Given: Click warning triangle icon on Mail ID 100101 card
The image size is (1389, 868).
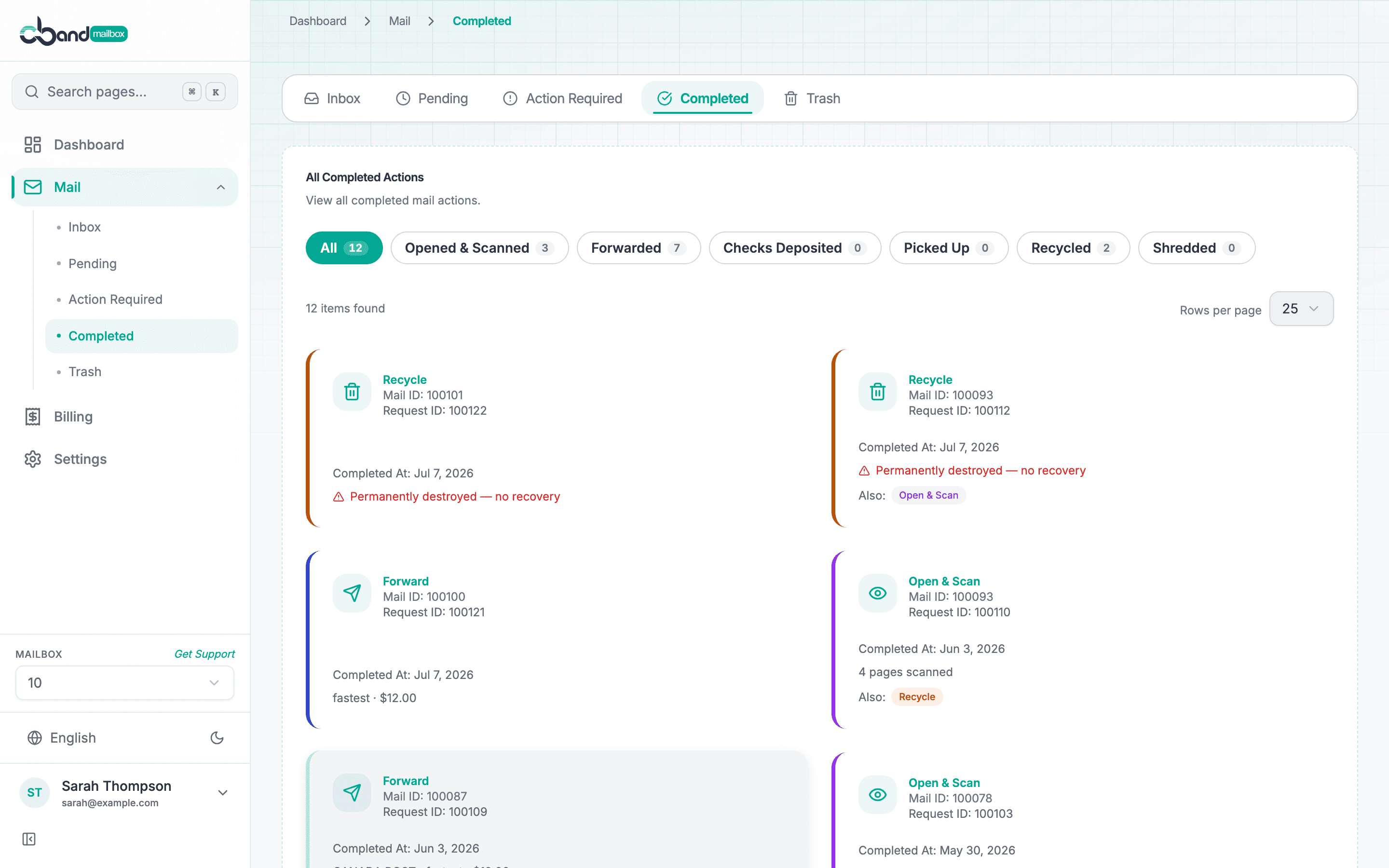Looking at the screenshot, I should point(339,497).
